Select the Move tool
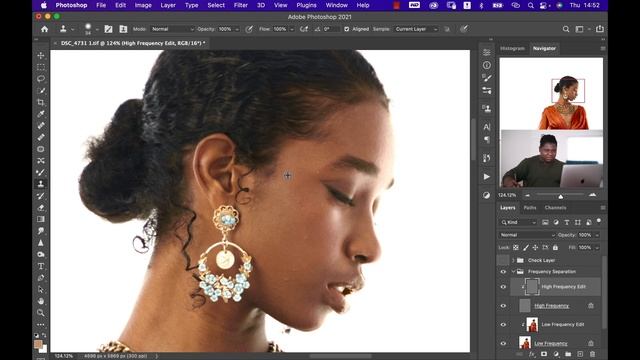The width and height of the screenshot is (640, 360). (41, 55)
